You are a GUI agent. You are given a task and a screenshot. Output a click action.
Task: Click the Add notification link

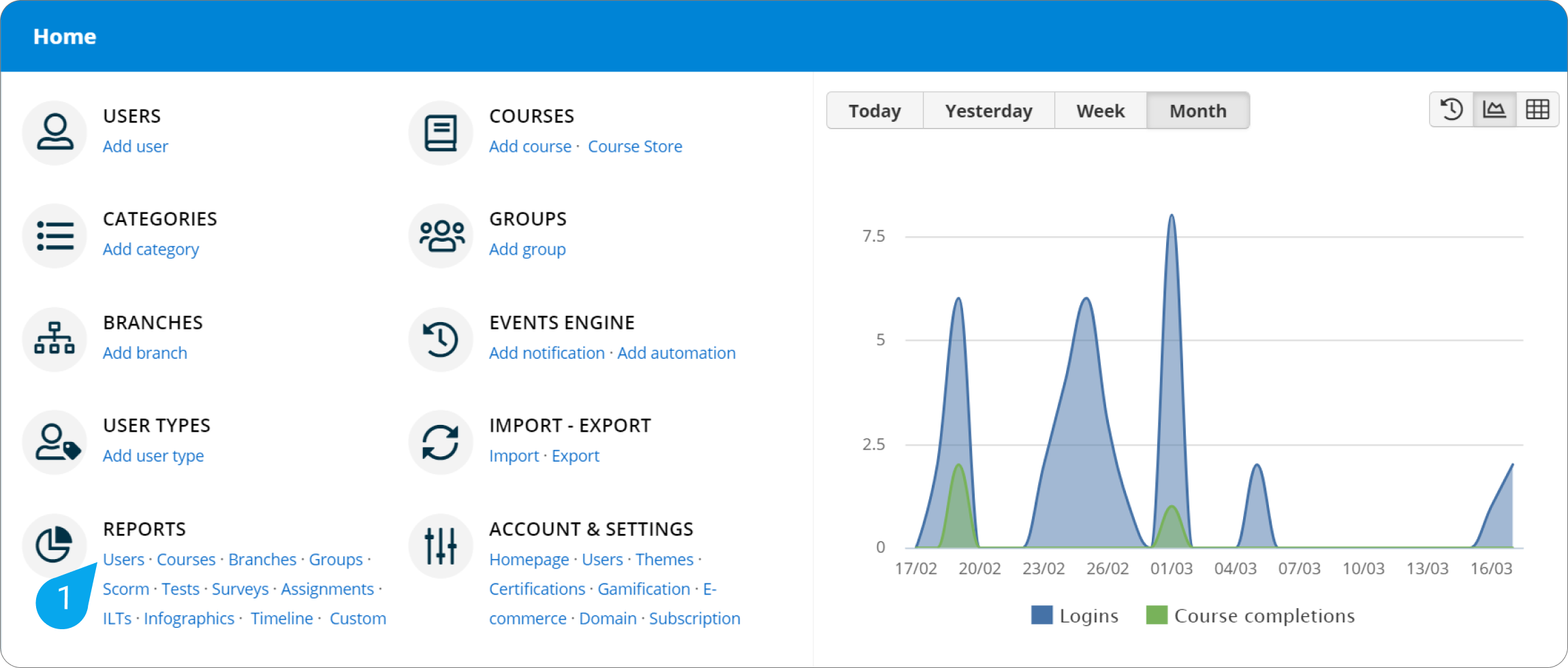[547, 353]
